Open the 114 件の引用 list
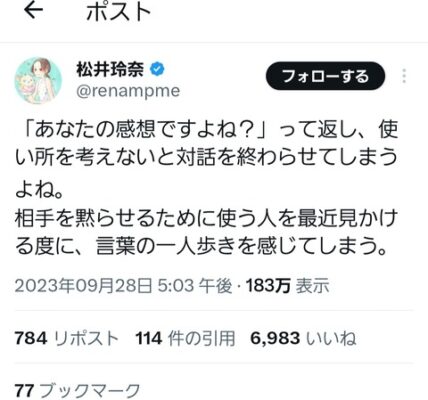The image size is (428, 400). coord(185,338)
